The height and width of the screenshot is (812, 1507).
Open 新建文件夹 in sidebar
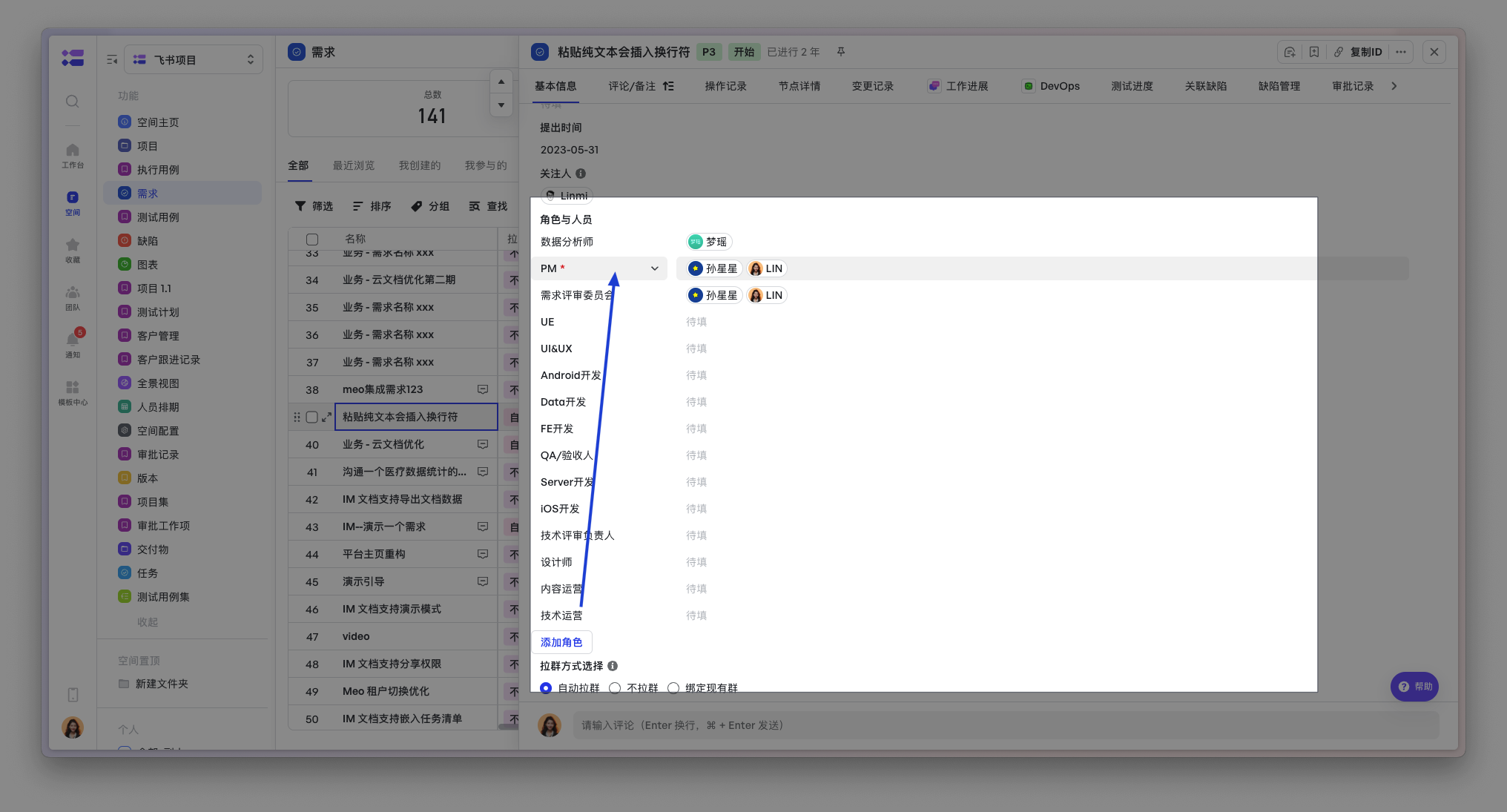coord(161,684)
